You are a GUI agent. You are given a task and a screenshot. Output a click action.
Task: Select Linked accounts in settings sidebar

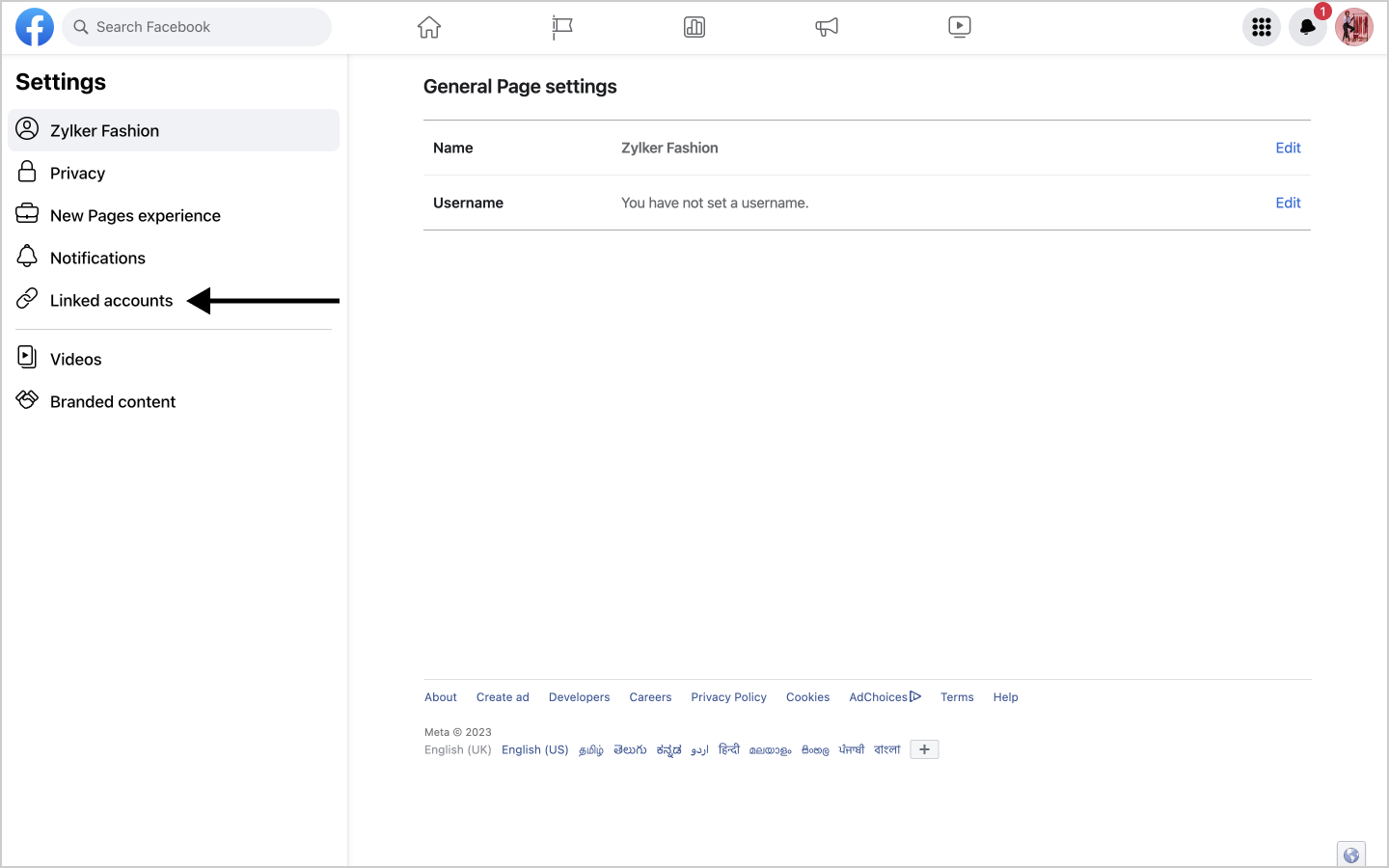coord(111,301)
